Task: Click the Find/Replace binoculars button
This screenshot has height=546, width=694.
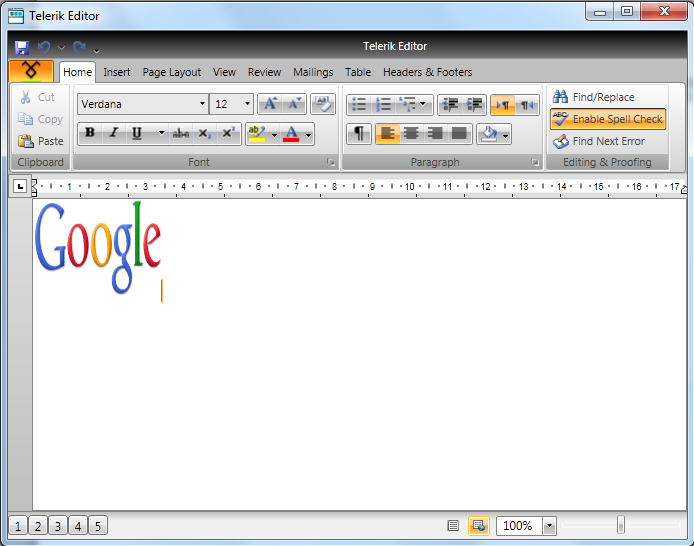Action: point(594,97)
